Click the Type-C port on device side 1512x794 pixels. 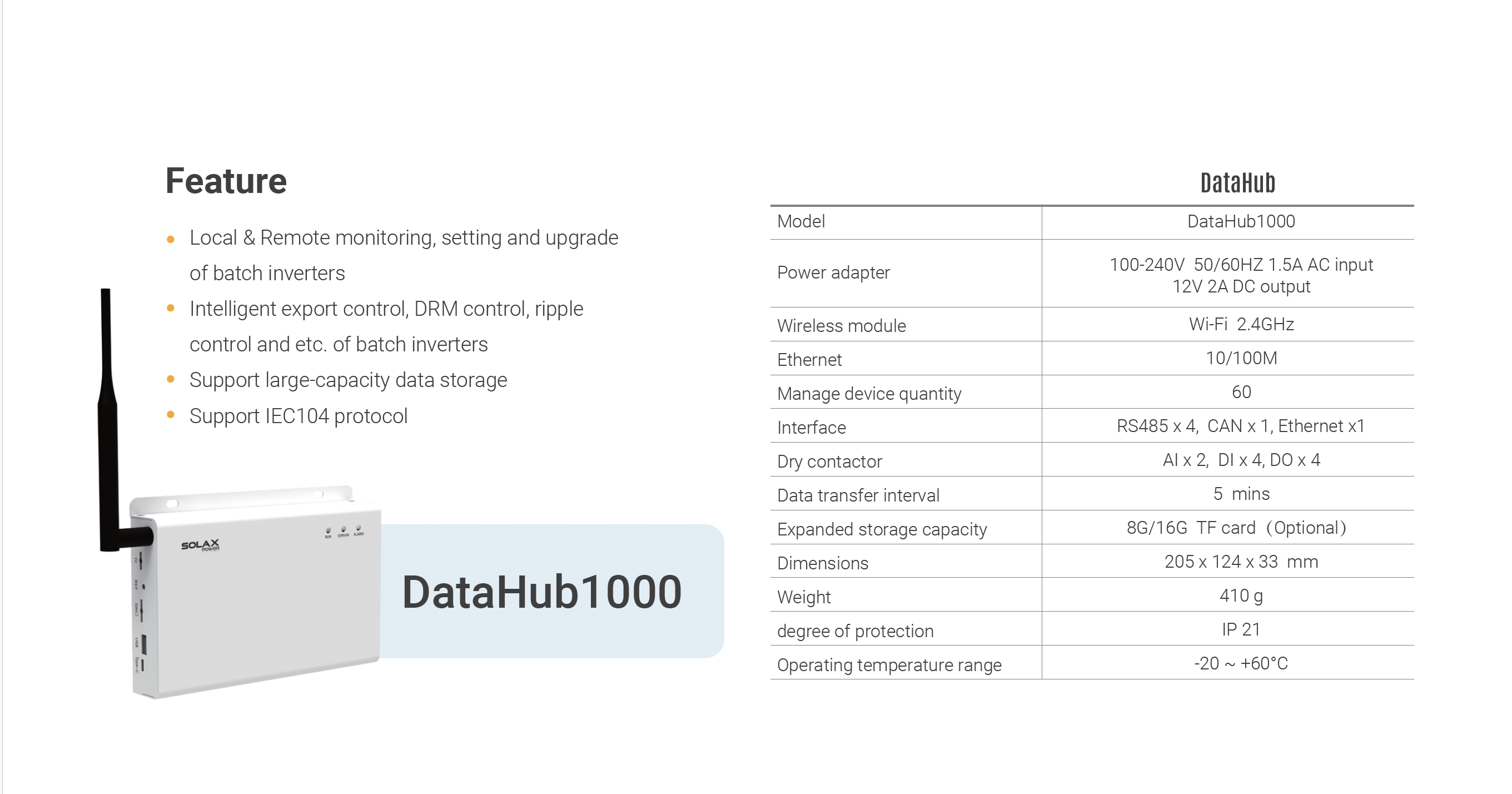tap(143, 666)
